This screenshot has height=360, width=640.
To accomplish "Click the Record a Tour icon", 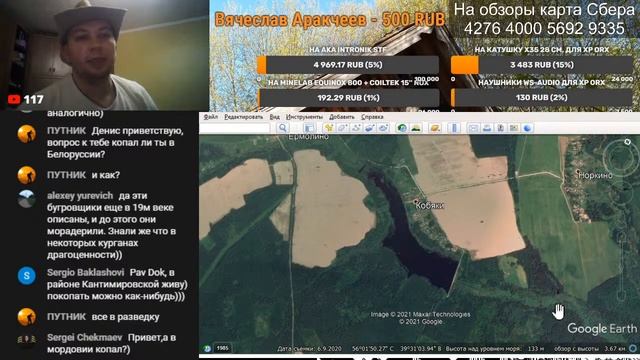I will (384, 128).
